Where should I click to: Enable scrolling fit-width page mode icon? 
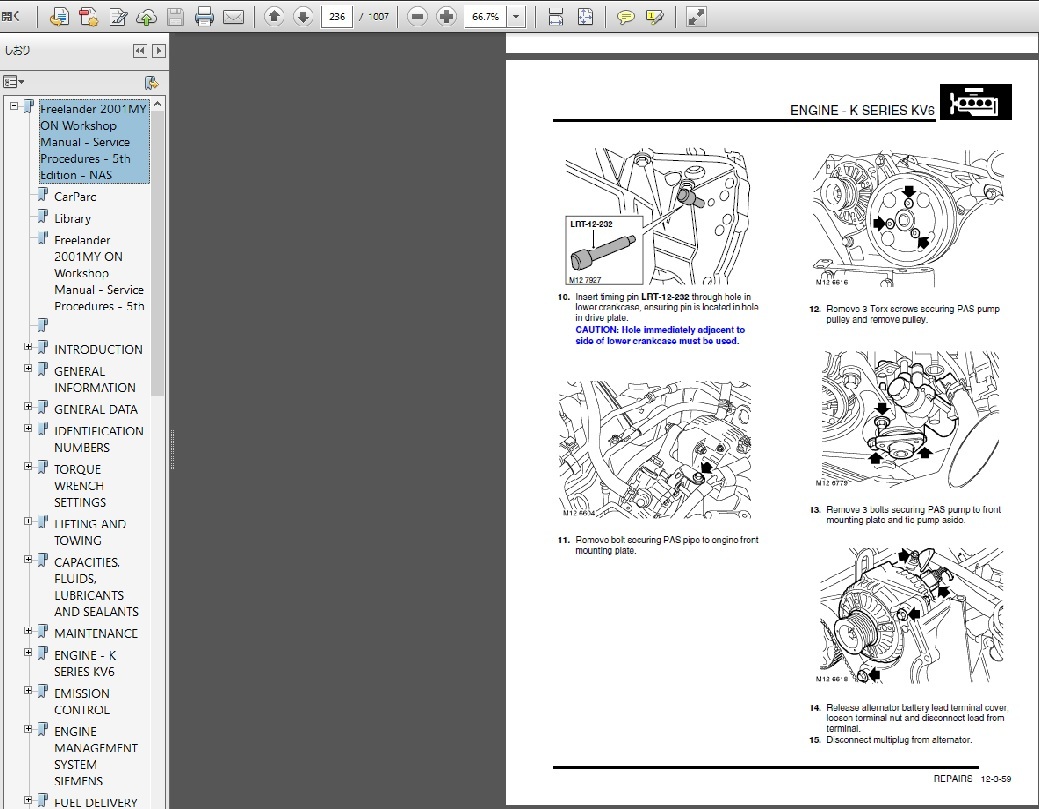556,17
